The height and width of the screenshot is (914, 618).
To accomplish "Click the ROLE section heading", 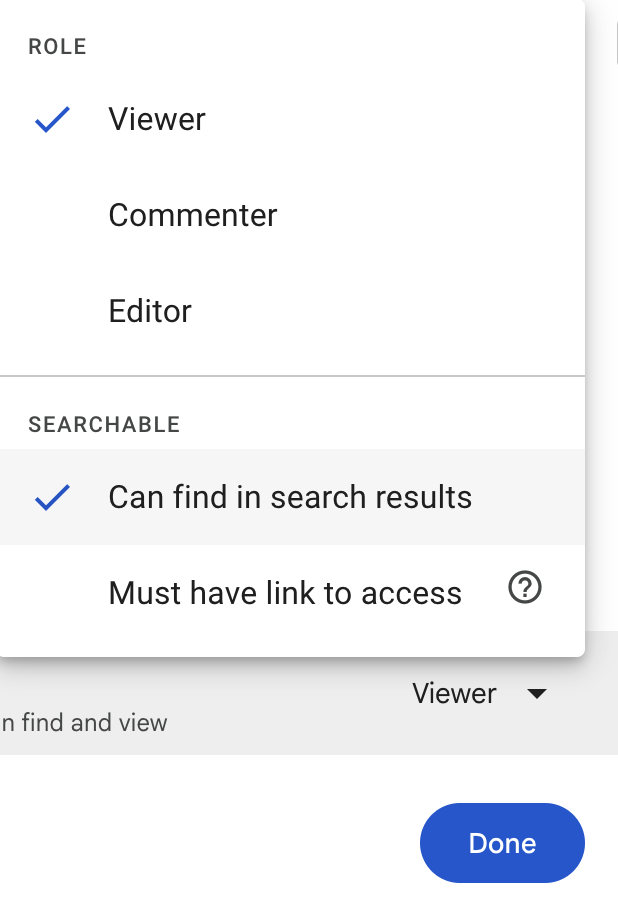I will pos(58,47).
